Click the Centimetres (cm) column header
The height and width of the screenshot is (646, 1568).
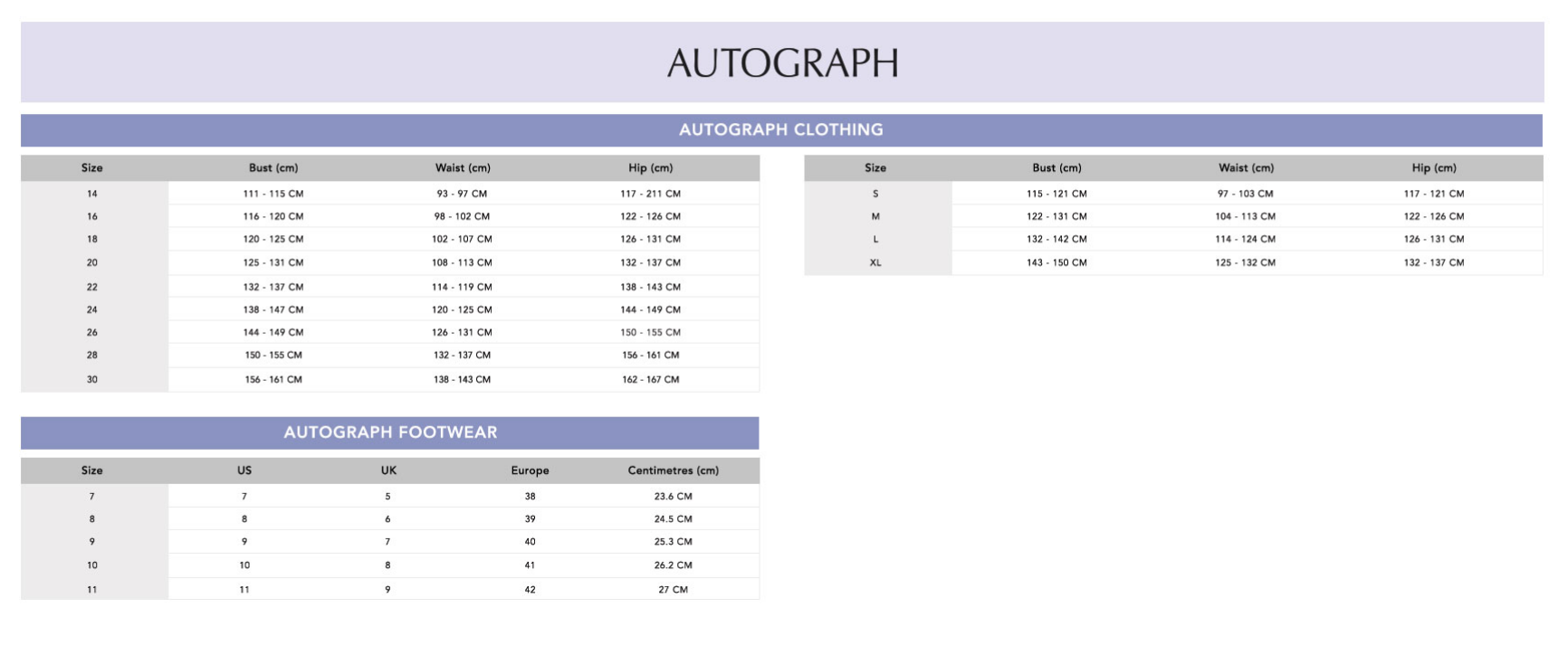click(673, 470)
